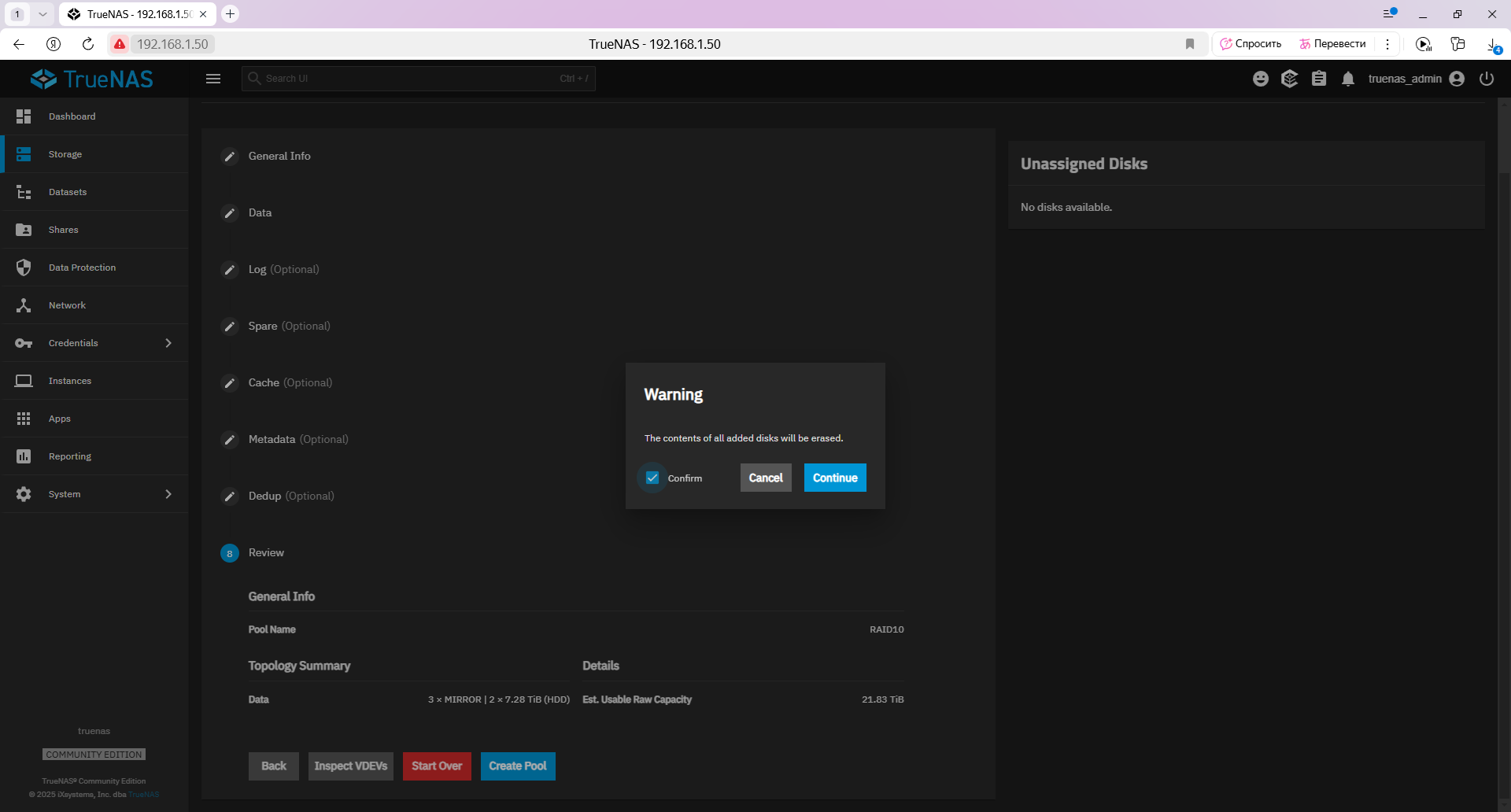The image size is (1511, 812).
Task: Open the alerts bell icon
Action: pyautogui.click(x=1348, y=79)
